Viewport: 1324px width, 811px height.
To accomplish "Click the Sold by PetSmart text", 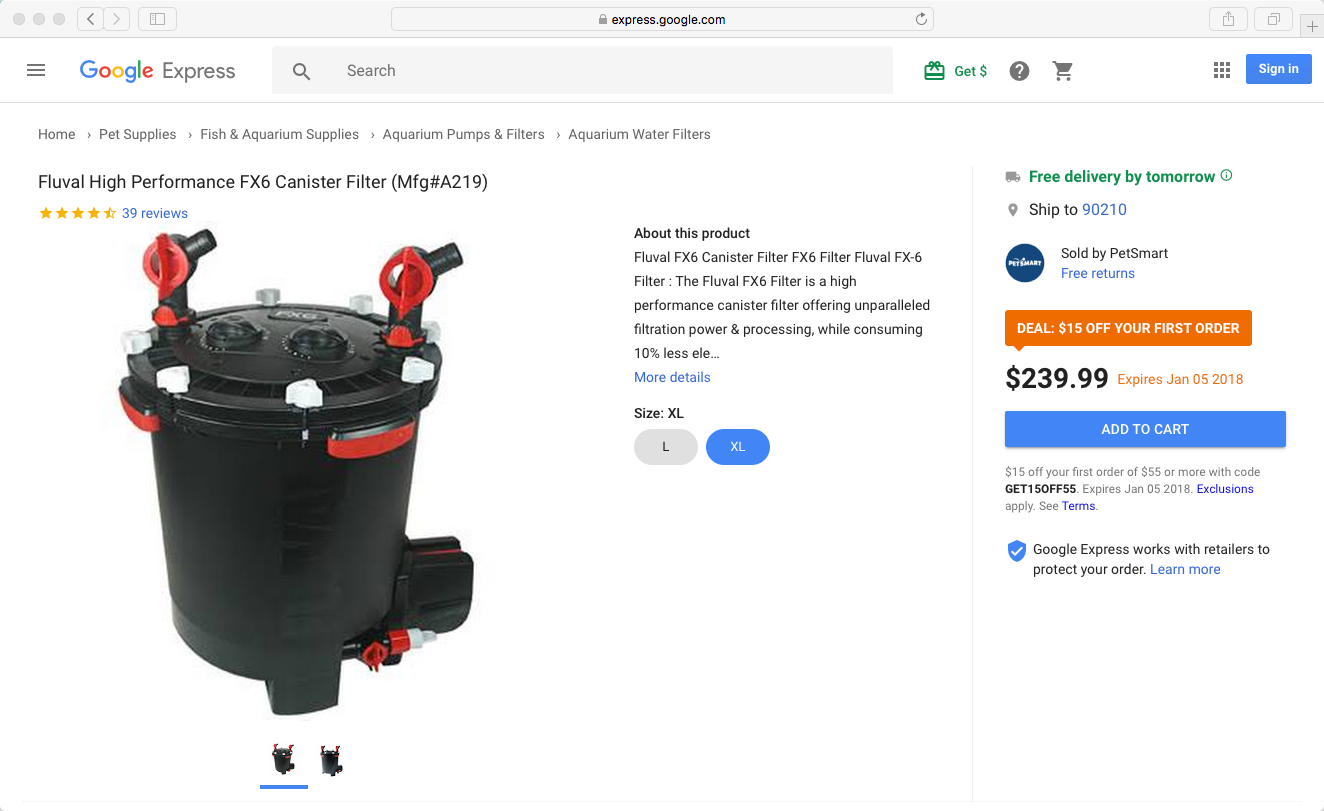I will pyautogui.click(x=1114, y=253).
